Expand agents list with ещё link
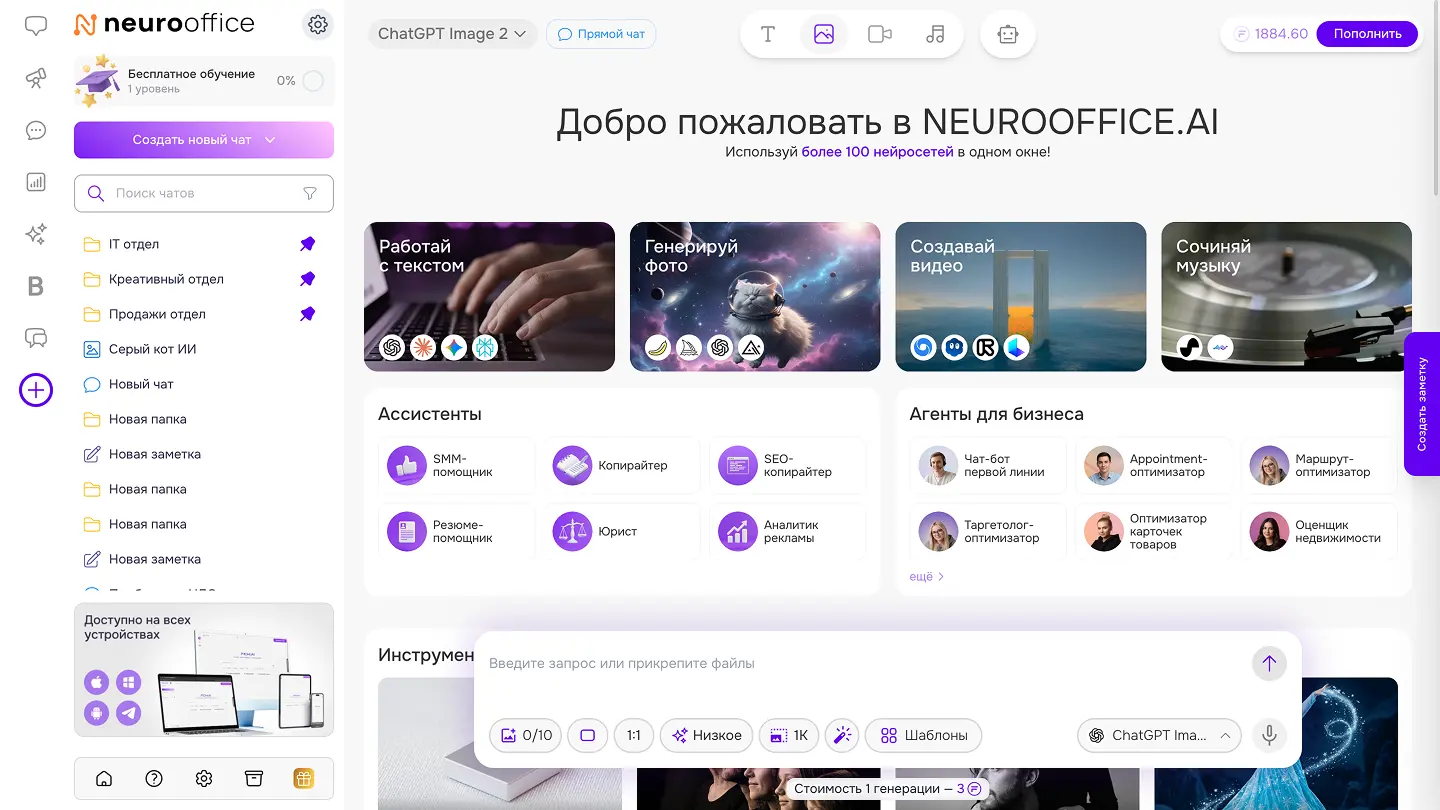The height and width of the screenshot is (810, 1440). click(927, 576)
